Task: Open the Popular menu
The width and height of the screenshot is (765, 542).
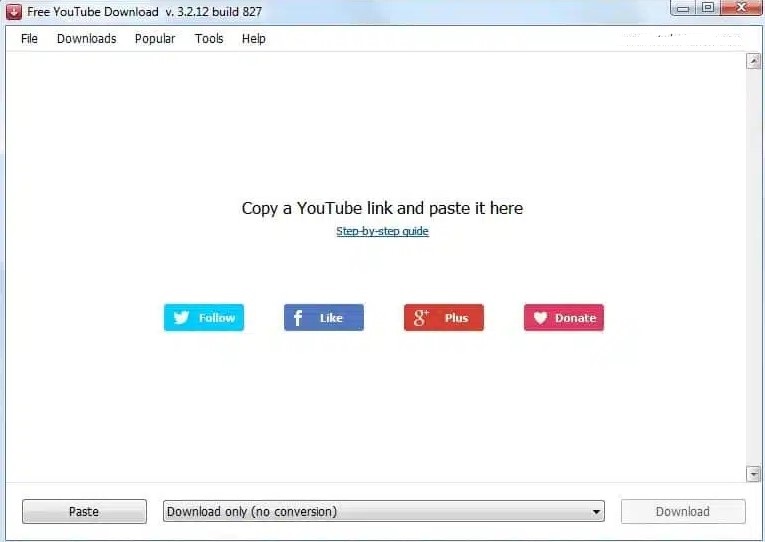Action: (x=155, y=39)
